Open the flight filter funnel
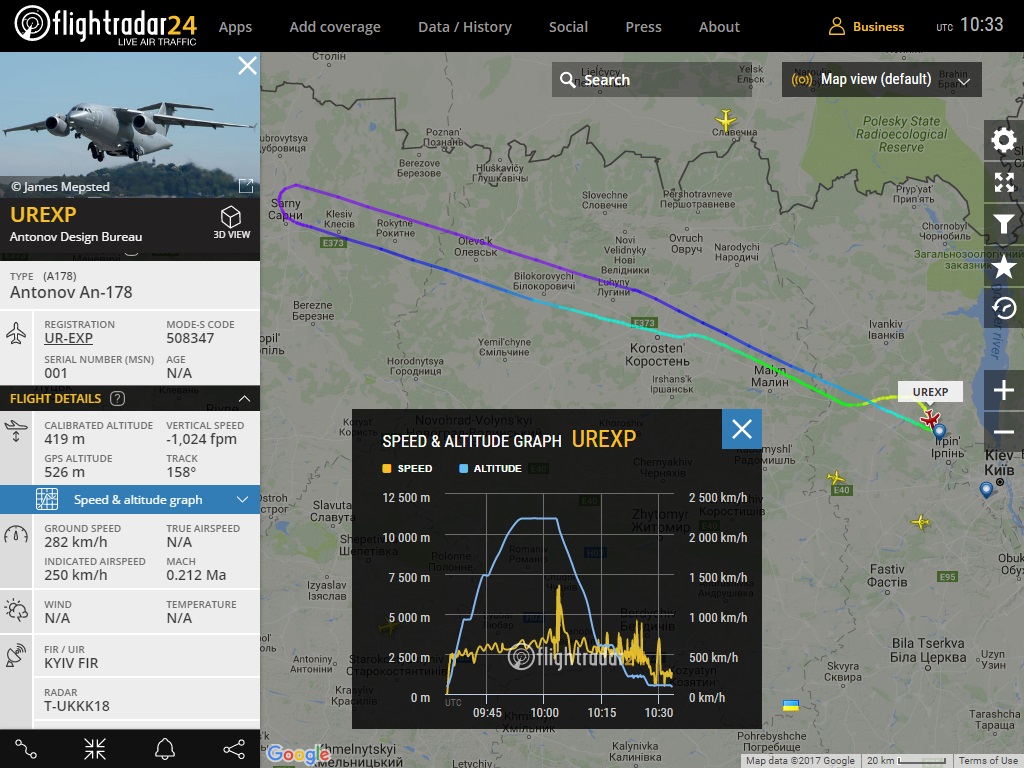 pos(1003,225)
